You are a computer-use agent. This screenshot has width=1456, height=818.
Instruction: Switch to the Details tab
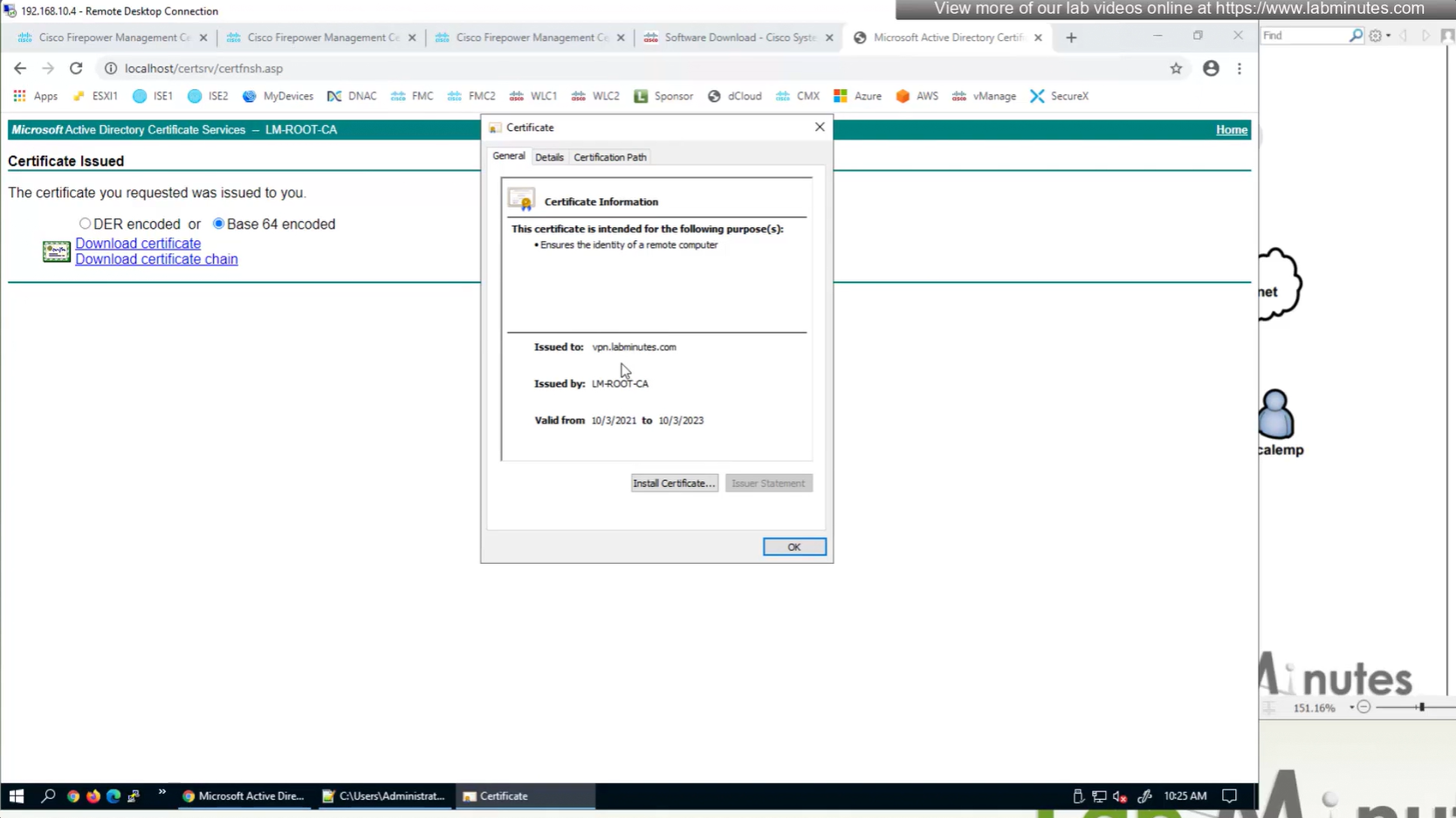[x=549, y=157]
